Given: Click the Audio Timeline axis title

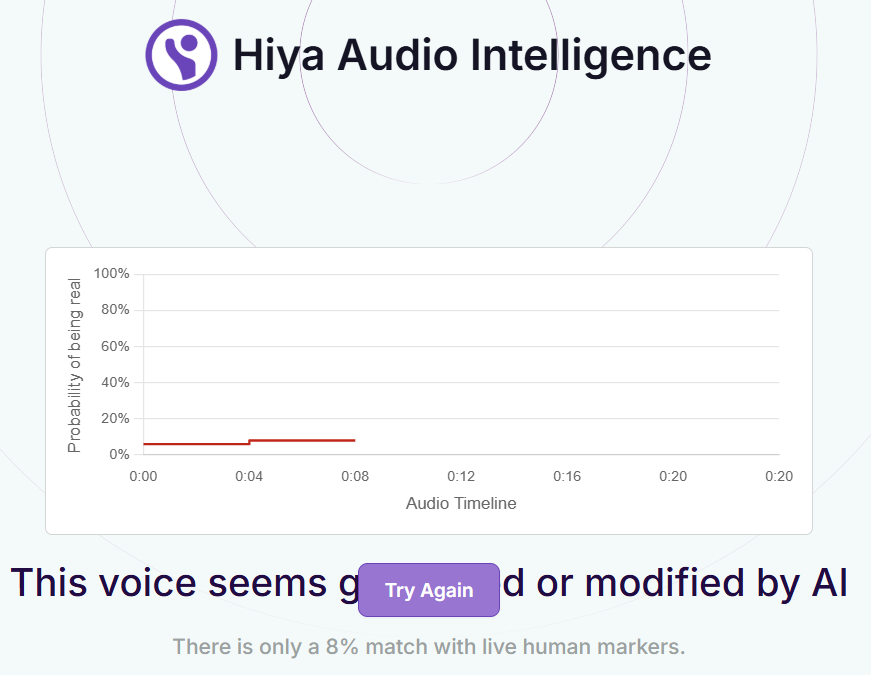Looking at the screenshot, I should 461,503.
